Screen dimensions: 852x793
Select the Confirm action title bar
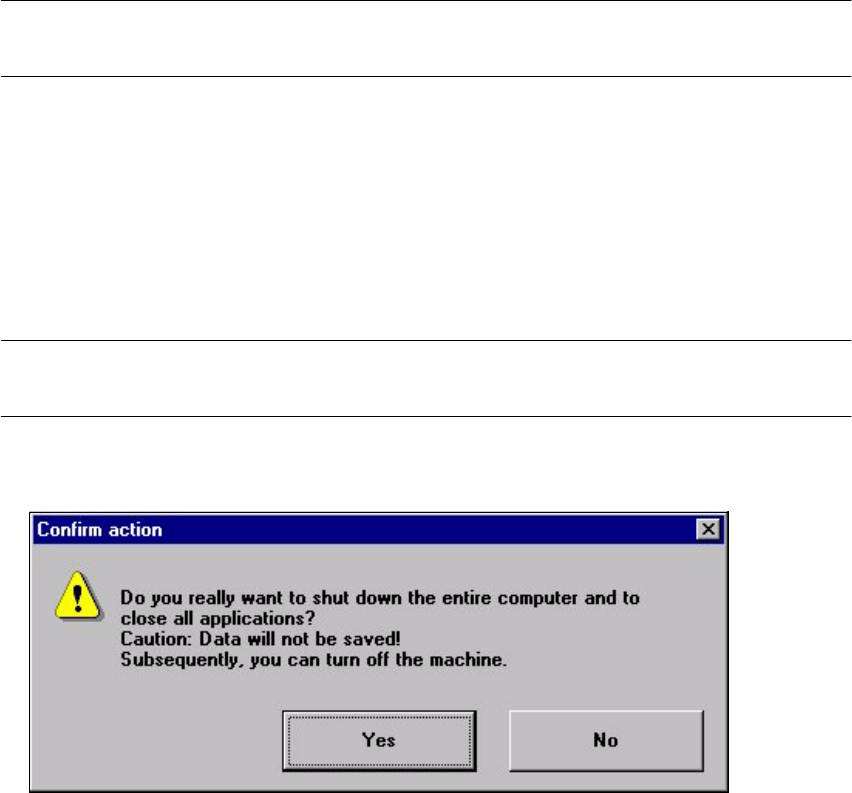[x=379, y=529]
